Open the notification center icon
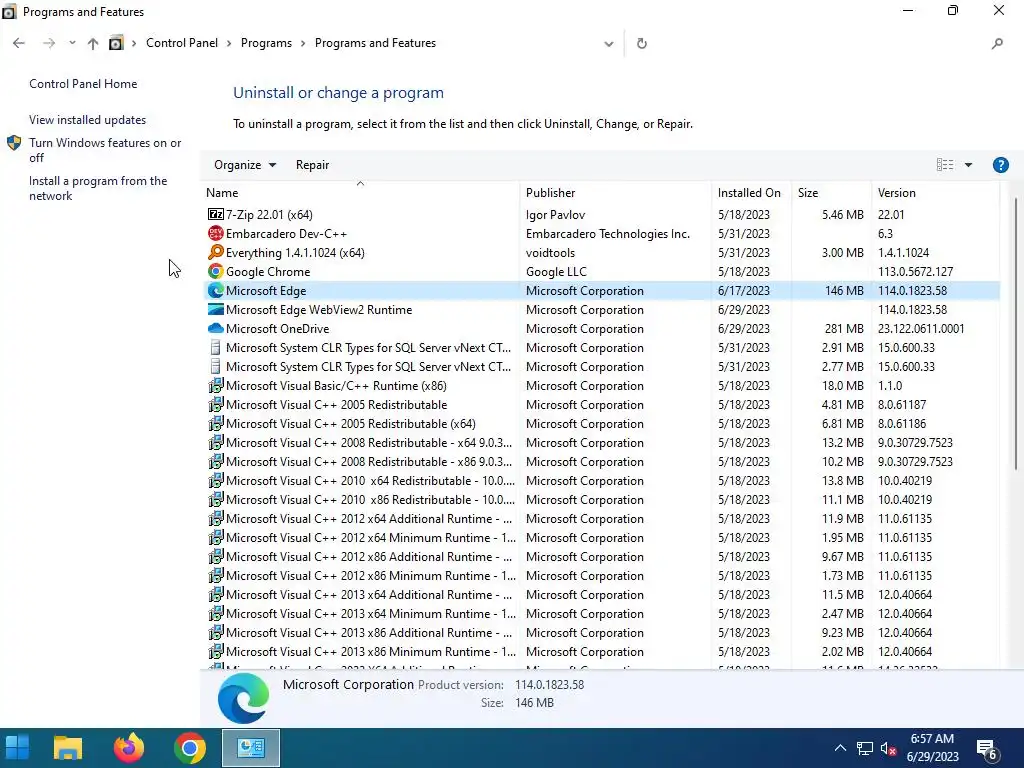Image resolution: width=1024 pixels, height=768 pixels. point(986,749)
